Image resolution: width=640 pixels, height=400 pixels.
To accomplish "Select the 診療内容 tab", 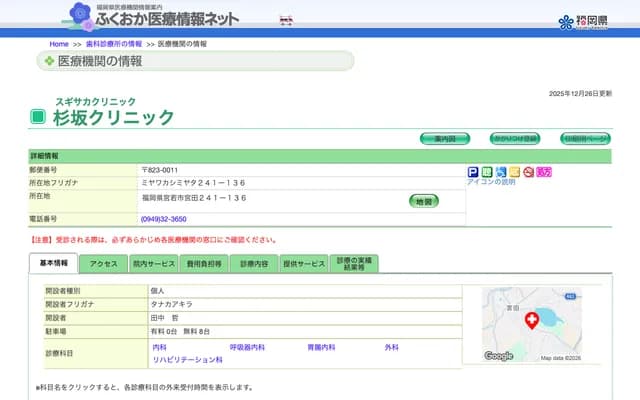I will pos(253,264).
